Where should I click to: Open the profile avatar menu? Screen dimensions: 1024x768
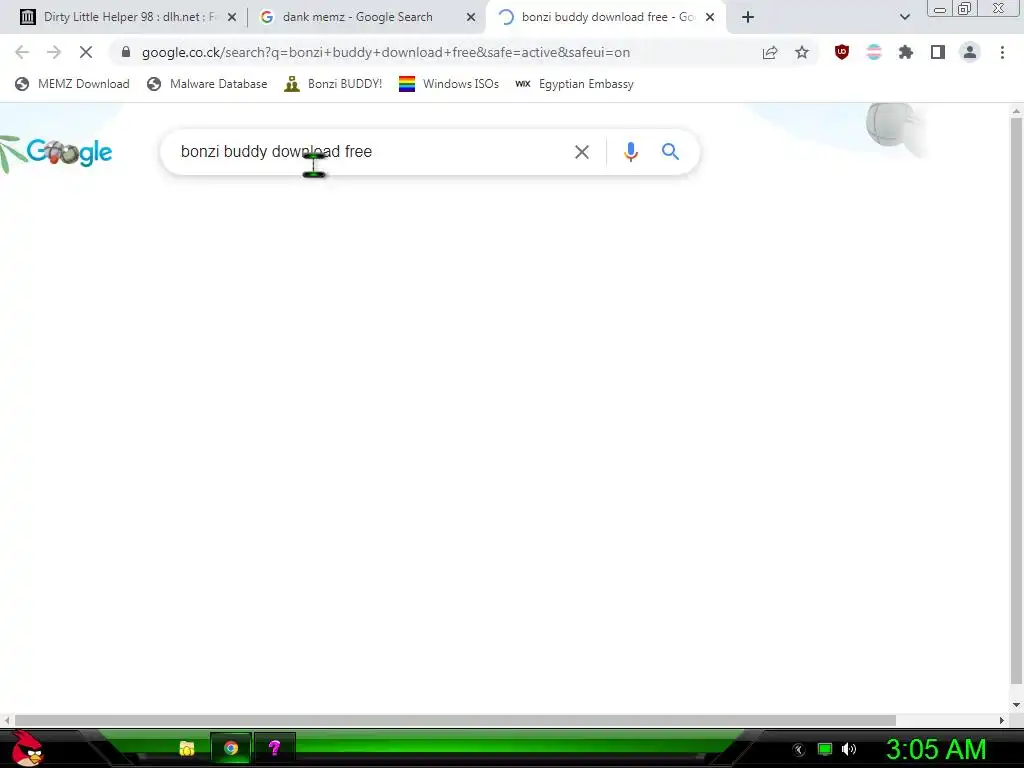[970, 52]
